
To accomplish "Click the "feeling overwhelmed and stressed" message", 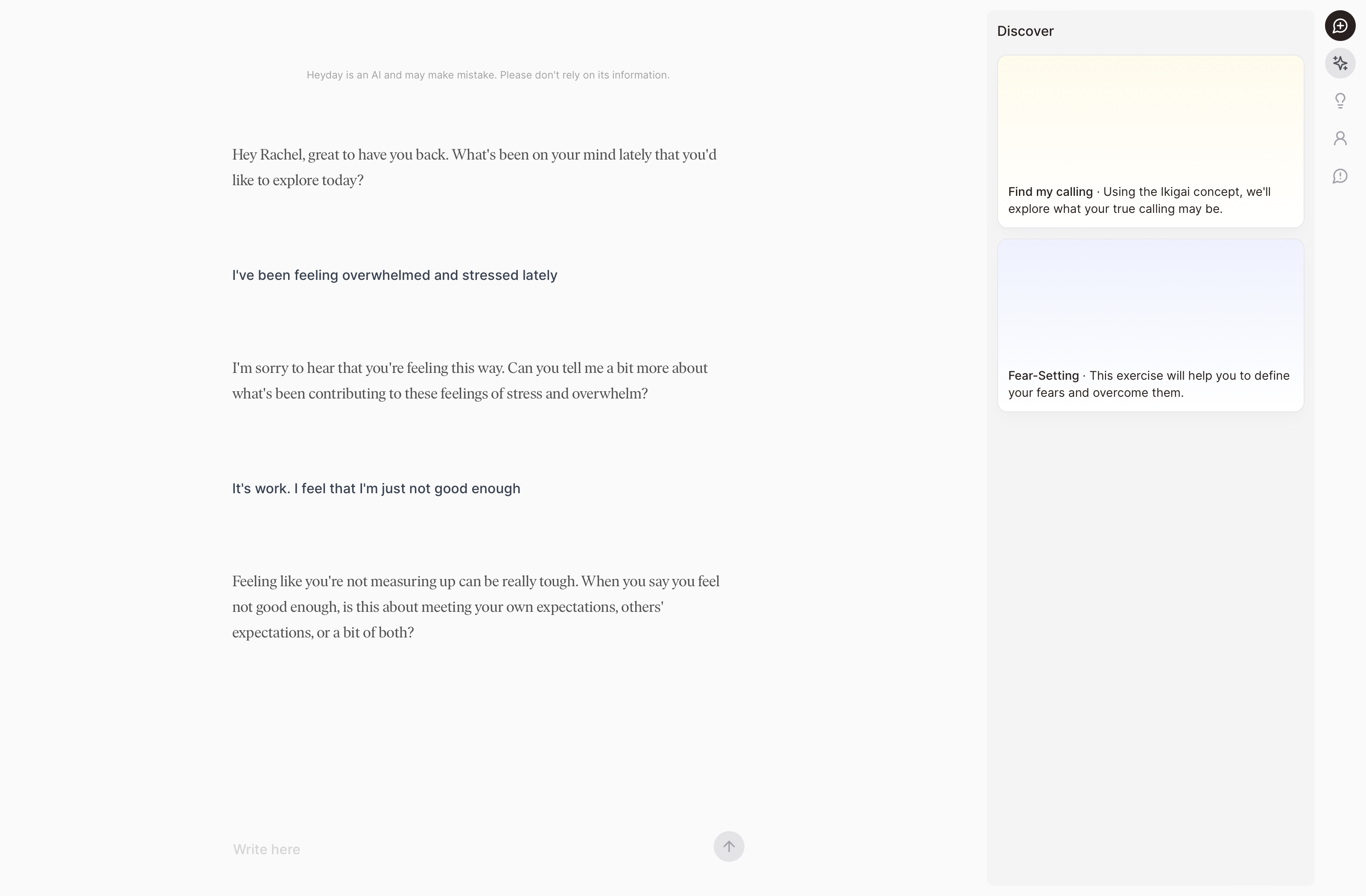I will click(x=394, y=275).
